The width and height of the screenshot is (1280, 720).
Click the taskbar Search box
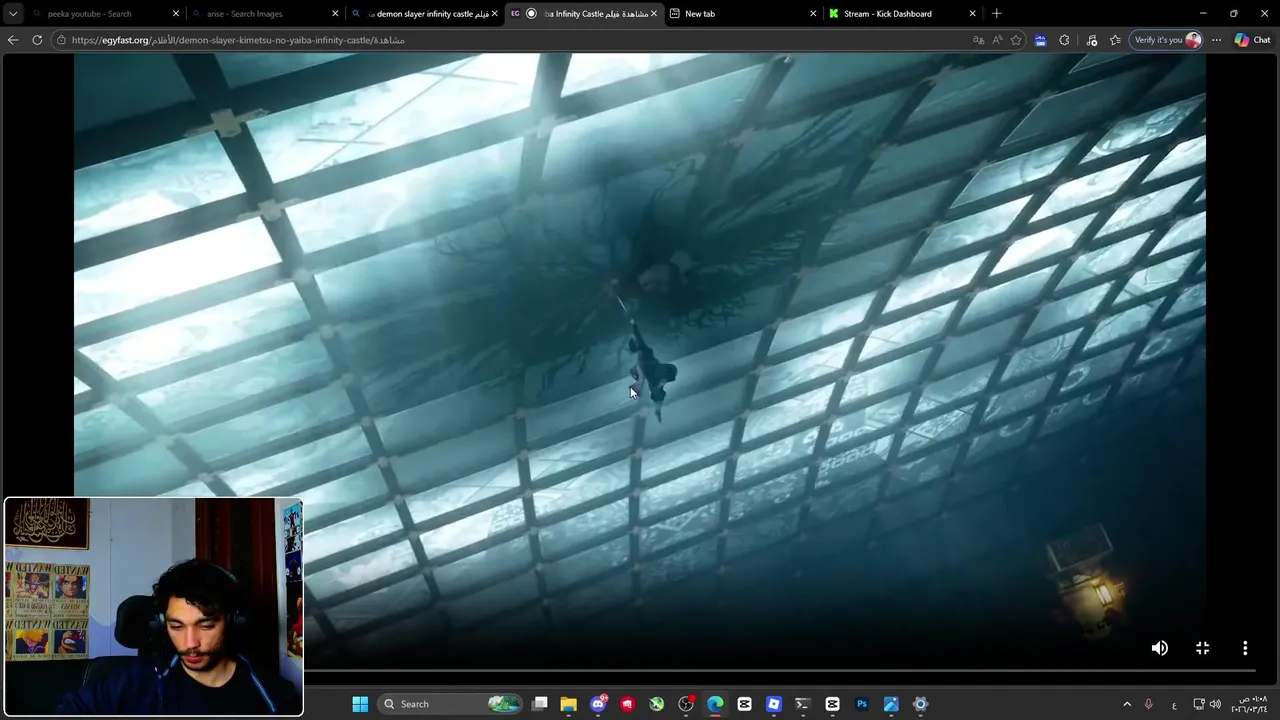(x=450, y=704)
